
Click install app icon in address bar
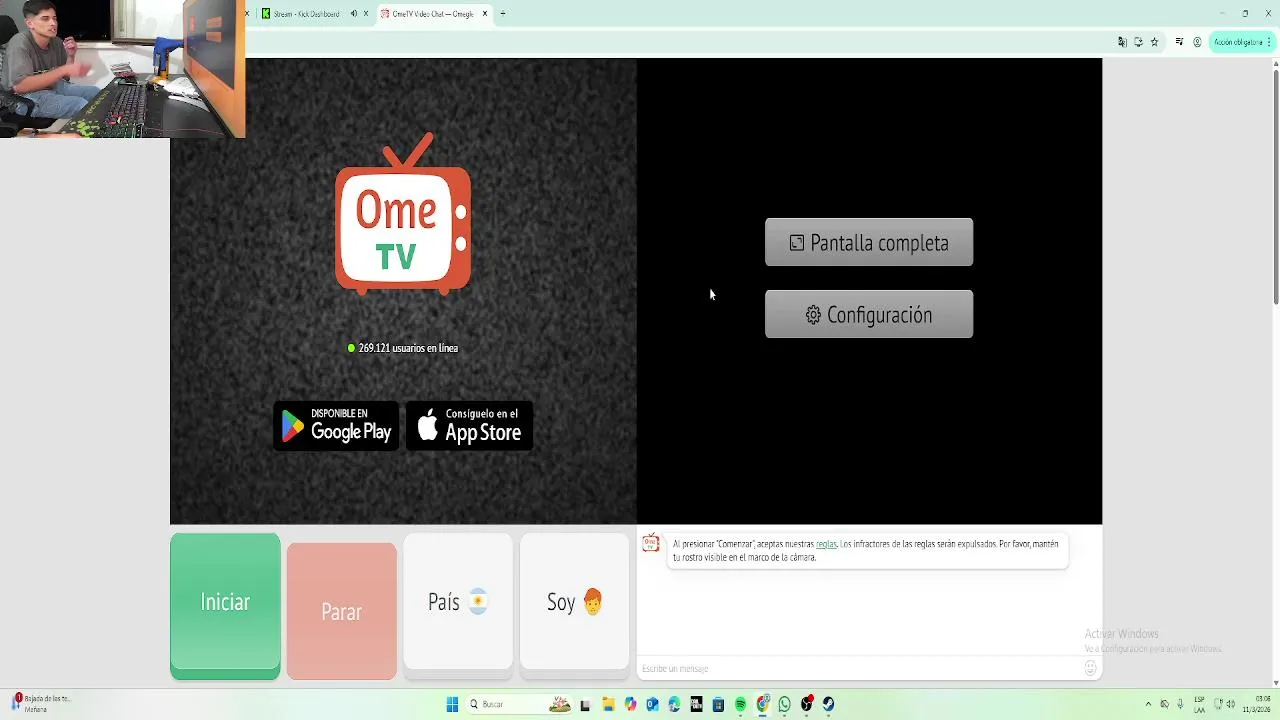click(1138, 42)
